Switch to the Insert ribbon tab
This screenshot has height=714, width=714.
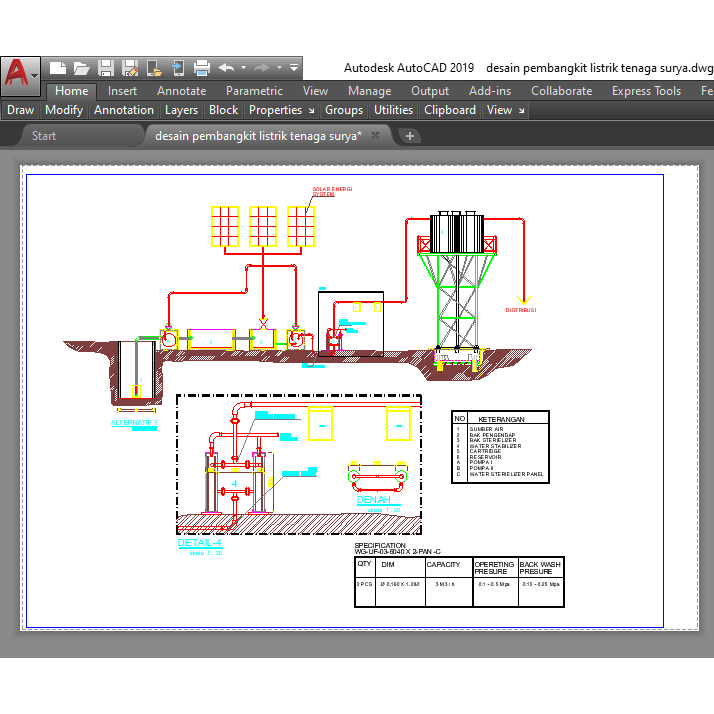(122, 91)
